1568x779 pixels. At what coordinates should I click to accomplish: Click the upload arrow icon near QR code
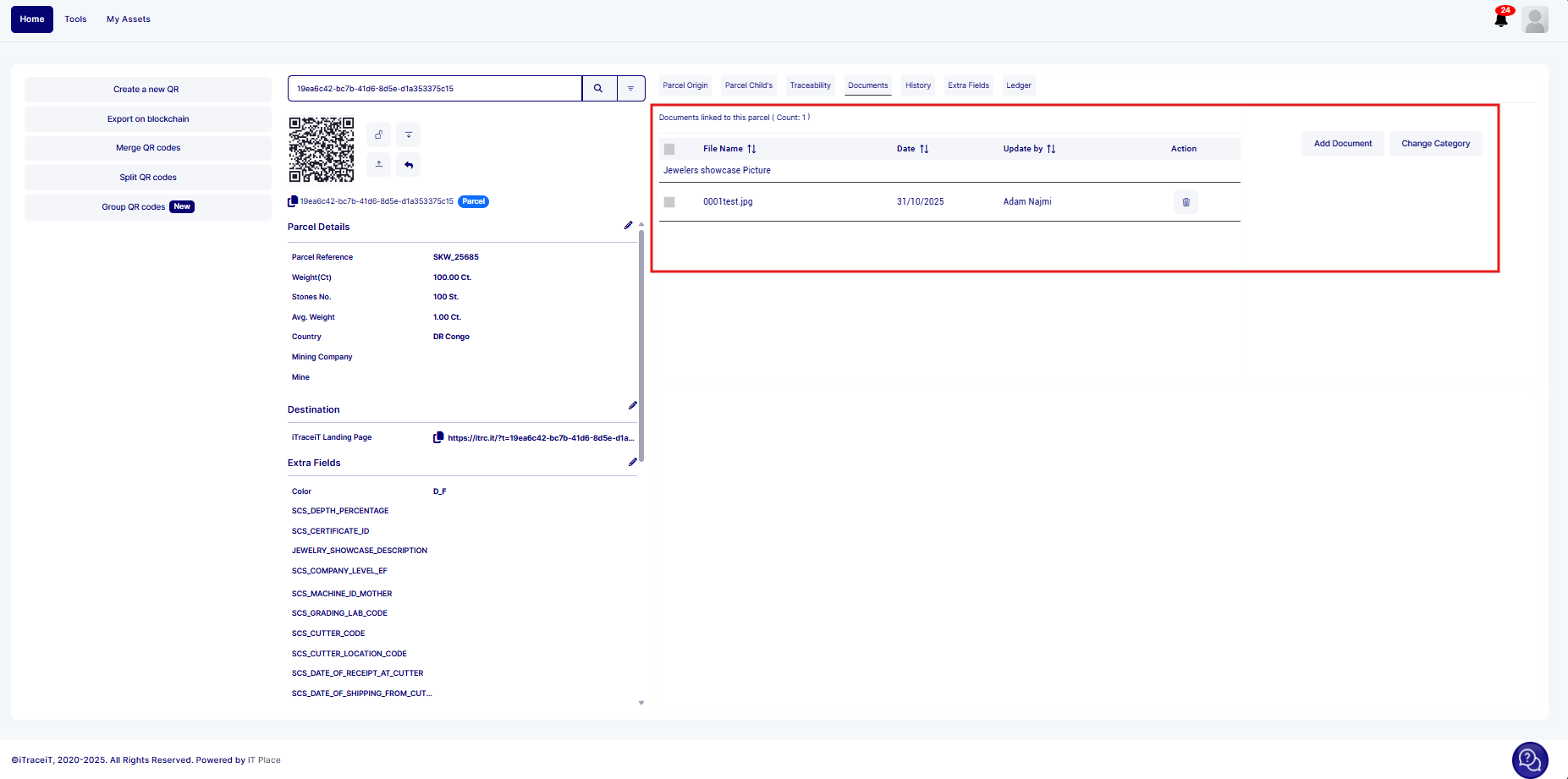click(x=378, y=164)
